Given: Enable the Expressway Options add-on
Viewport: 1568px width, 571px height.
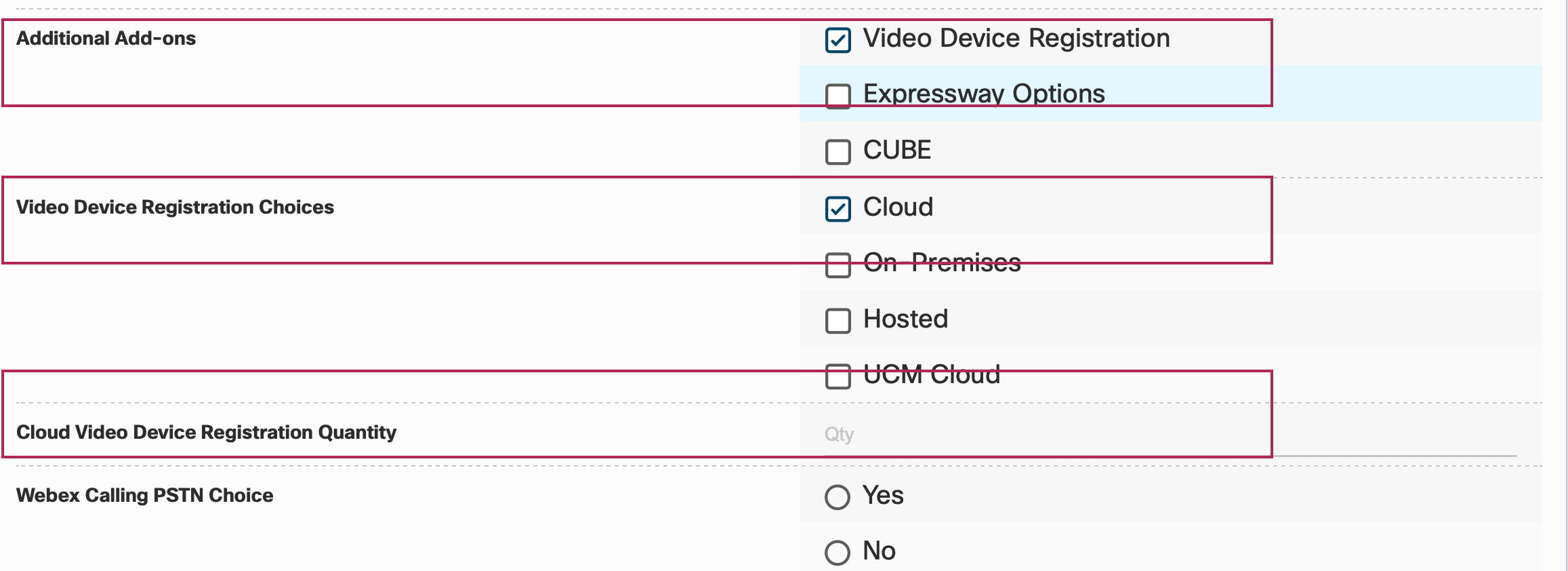Looking at the screenshot, I should point(838,96).
